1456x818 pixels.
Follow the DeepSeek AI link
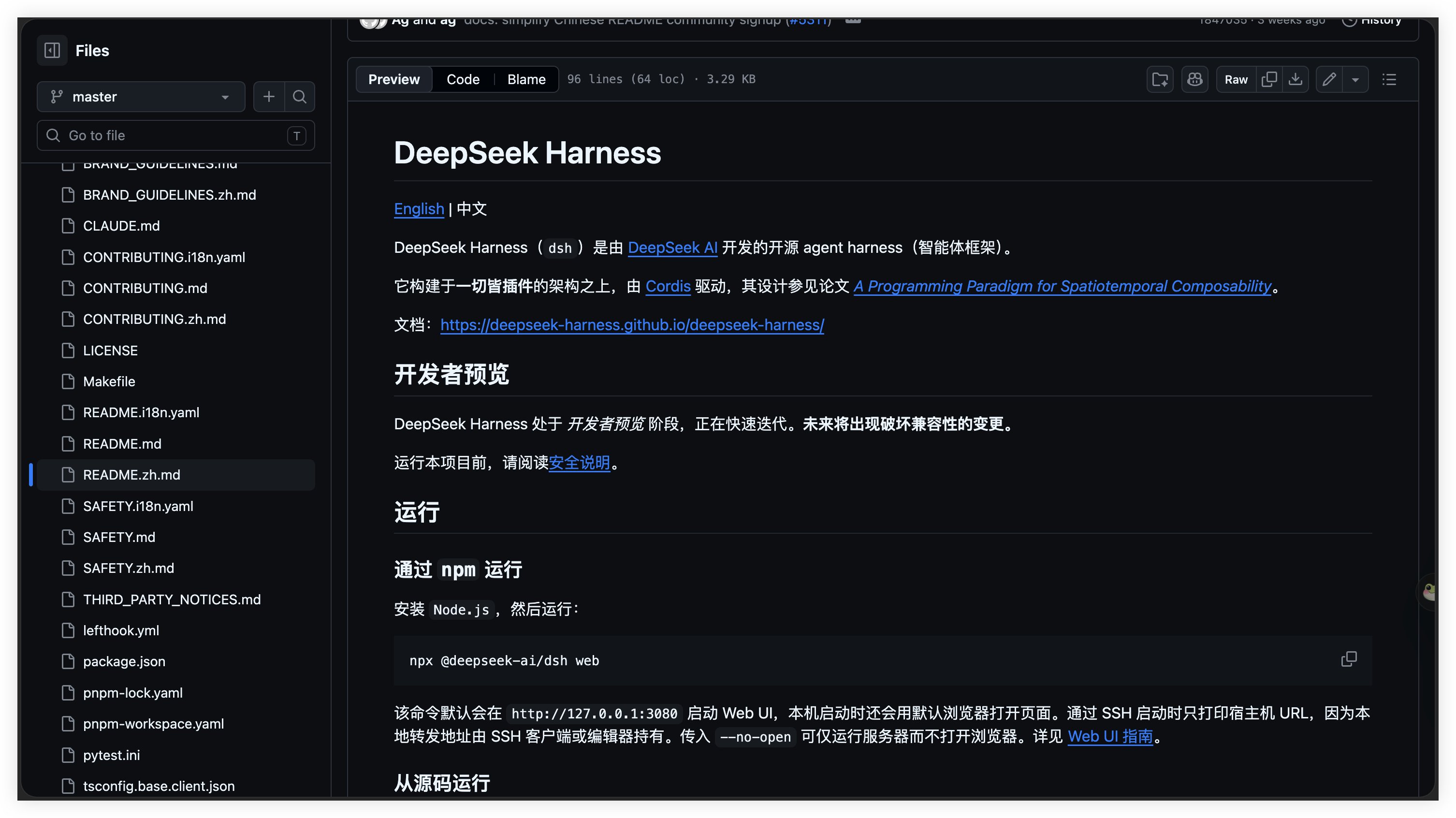tap(672, 248)
